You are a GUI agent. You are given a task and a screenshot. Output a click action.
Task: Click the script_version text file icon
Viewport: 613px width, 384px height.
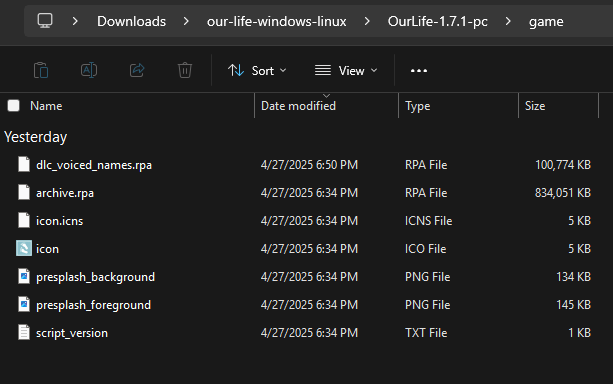point(24,332)
